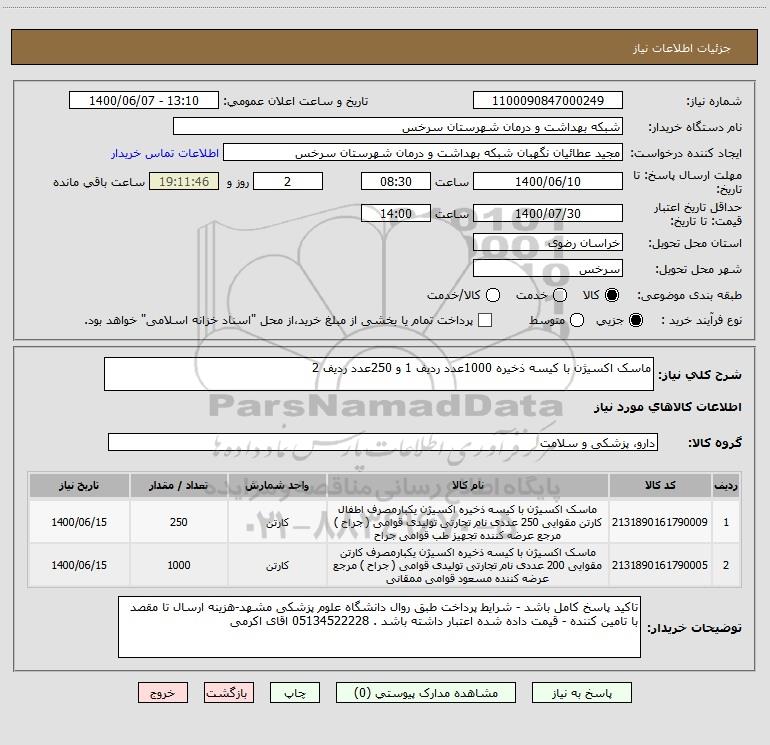This screenshot has width=770, height=745.
Task: Select the جزیی purchase type radio
Action: point(635,320)
